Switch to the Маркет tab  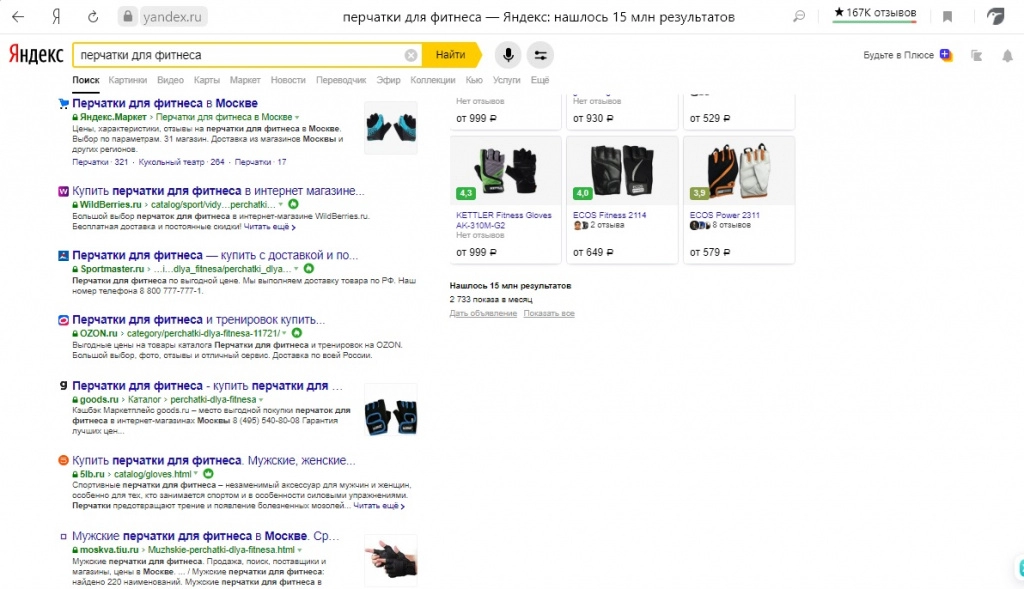coord(245,80)
